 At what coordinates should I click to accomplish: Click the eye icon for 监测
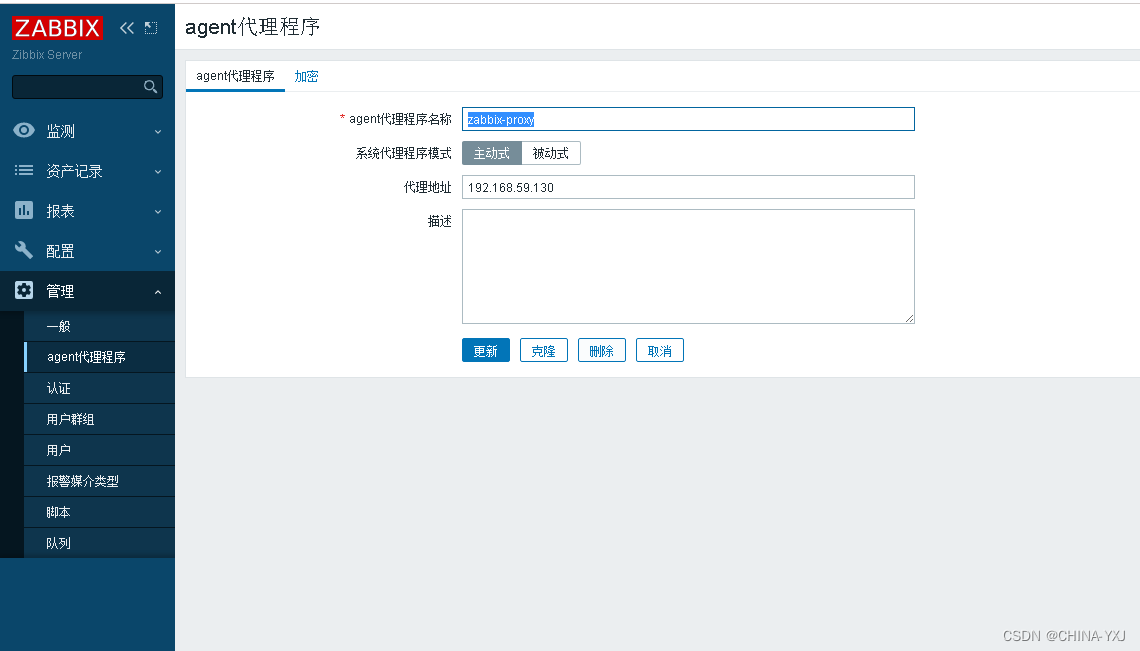point(24,130)
